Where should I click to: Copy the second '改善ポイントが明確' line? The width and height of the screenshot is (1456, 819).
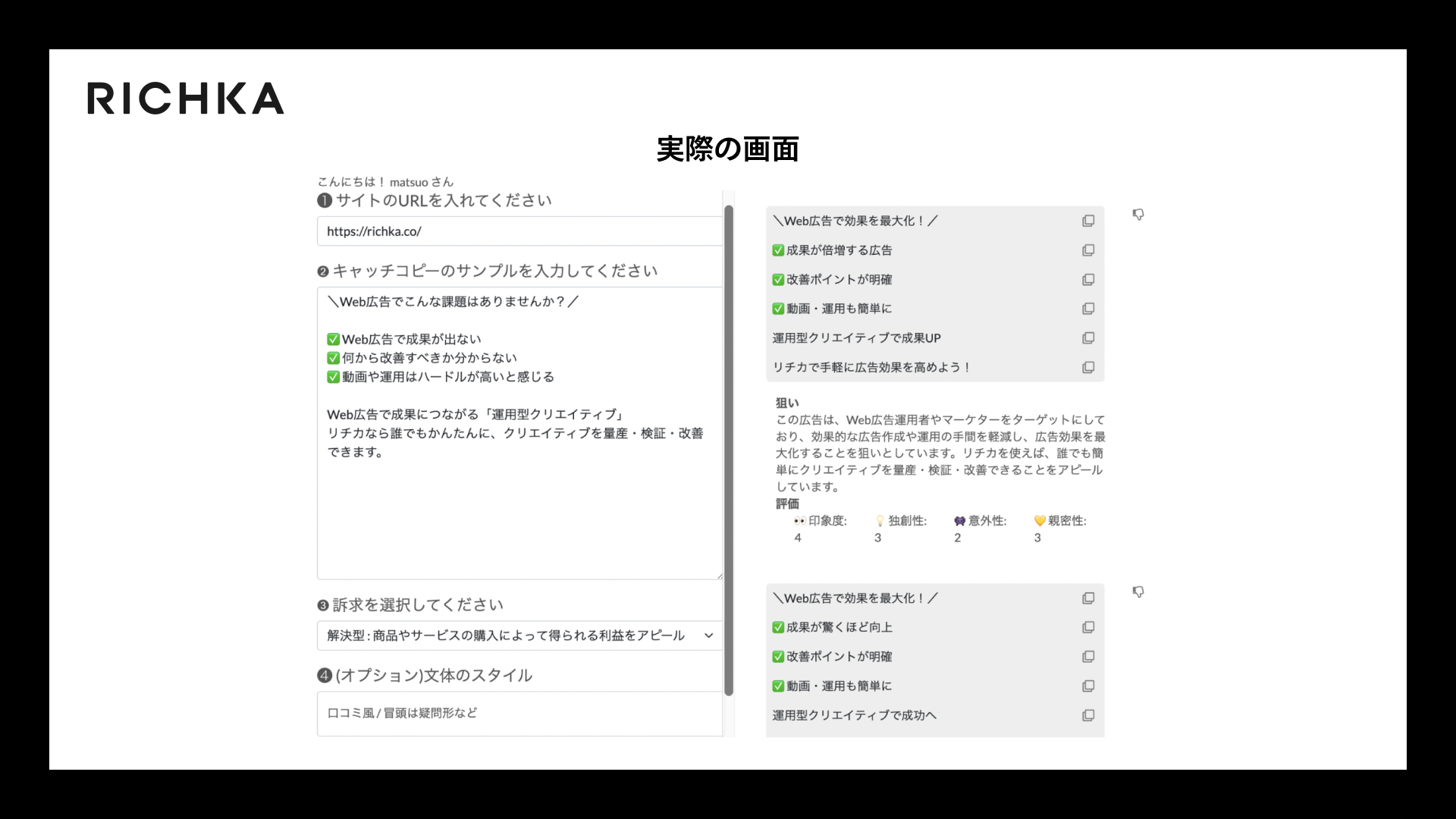[x=1088, y=657]
